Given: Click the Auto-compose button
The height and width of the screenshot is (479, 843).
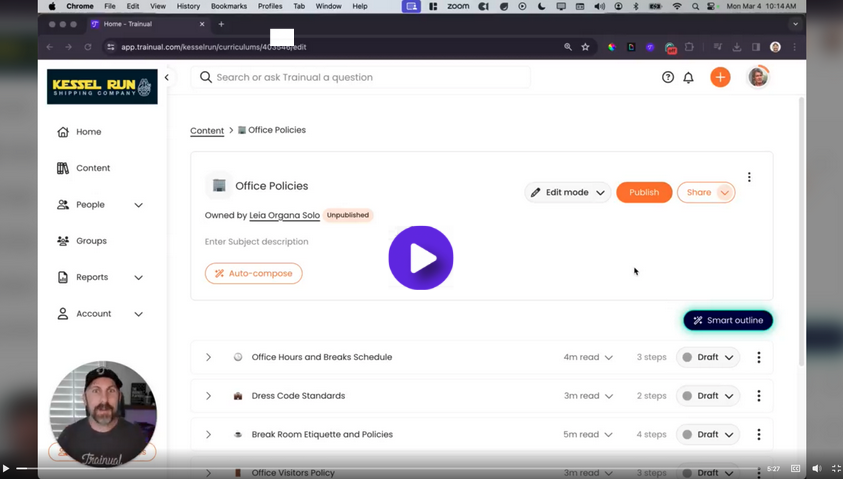Looking at the screenshot, I should 253,273.
